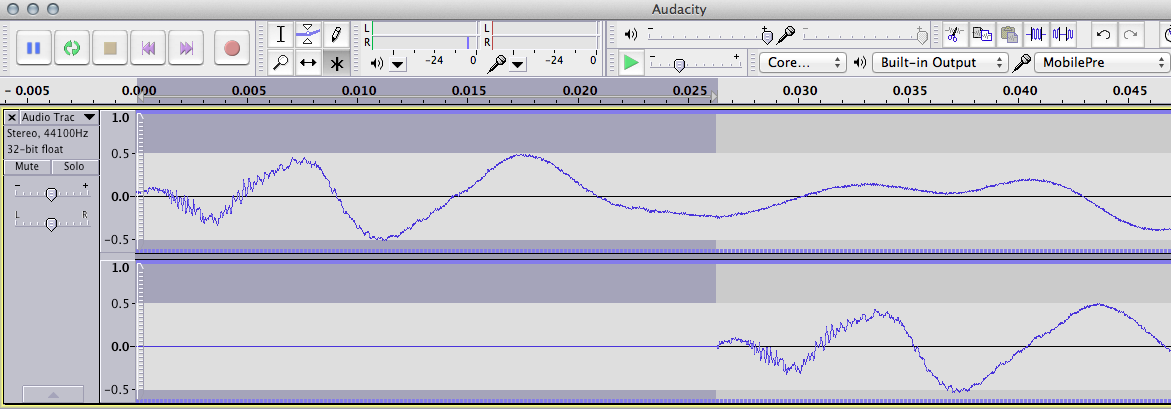Mute the audio track

pyautogui.click(x=27, y=166)
